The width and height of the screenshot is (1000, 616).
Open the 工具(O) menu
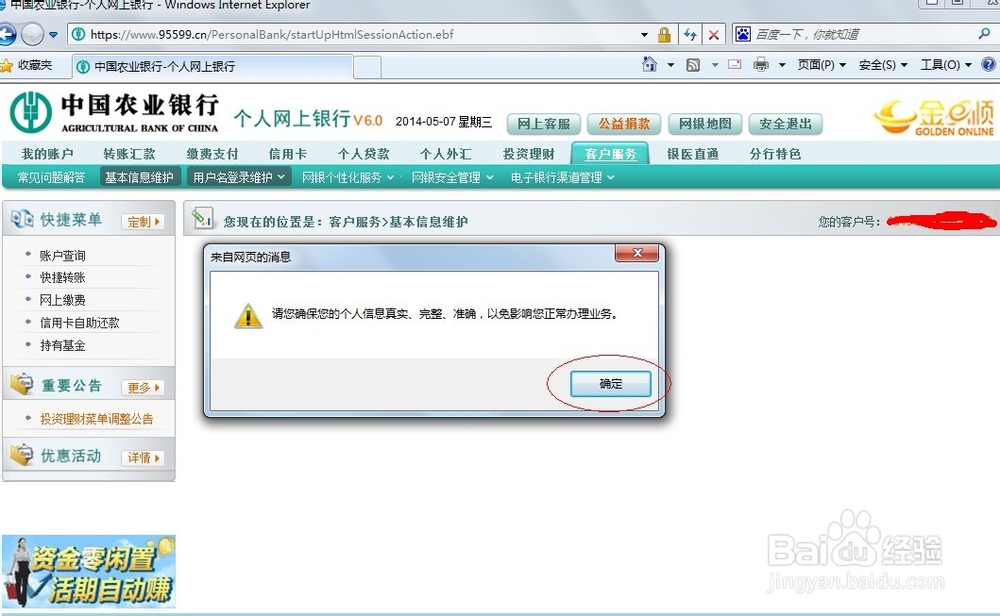(x=946, y=65)
